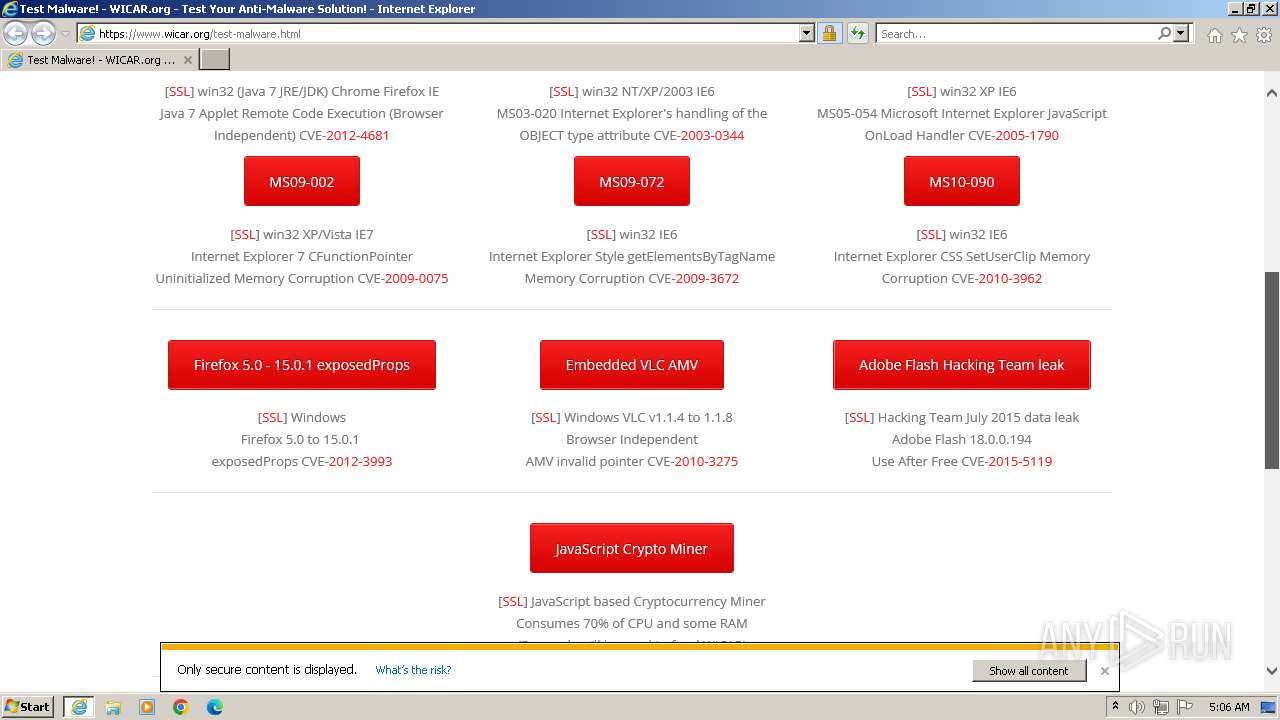The image size is (1280, 720).
Task: Open SSL link for JavaScript based Cryptocurrency Miner
Action: click(513, 601)
